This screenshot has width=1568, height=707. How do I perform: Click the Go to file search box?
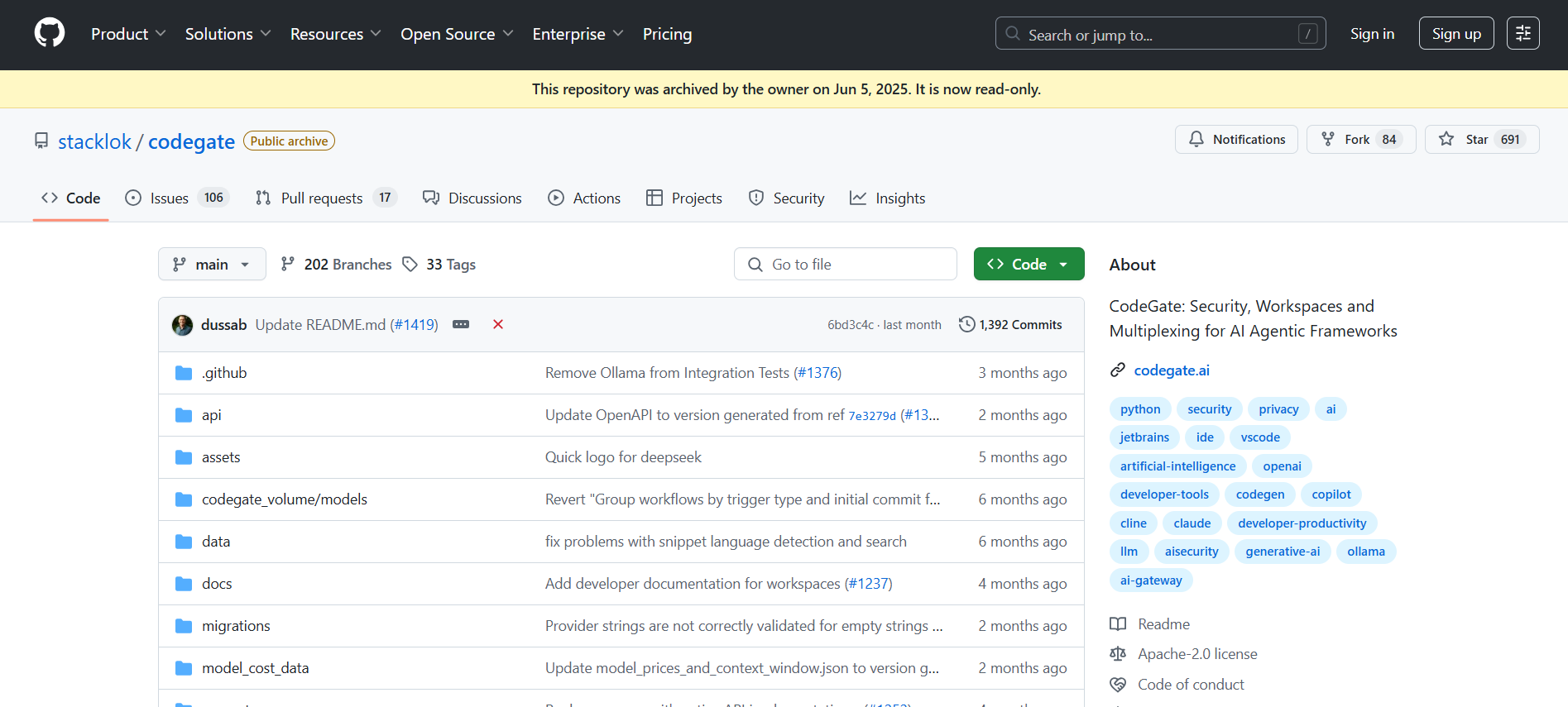[845, 264]
